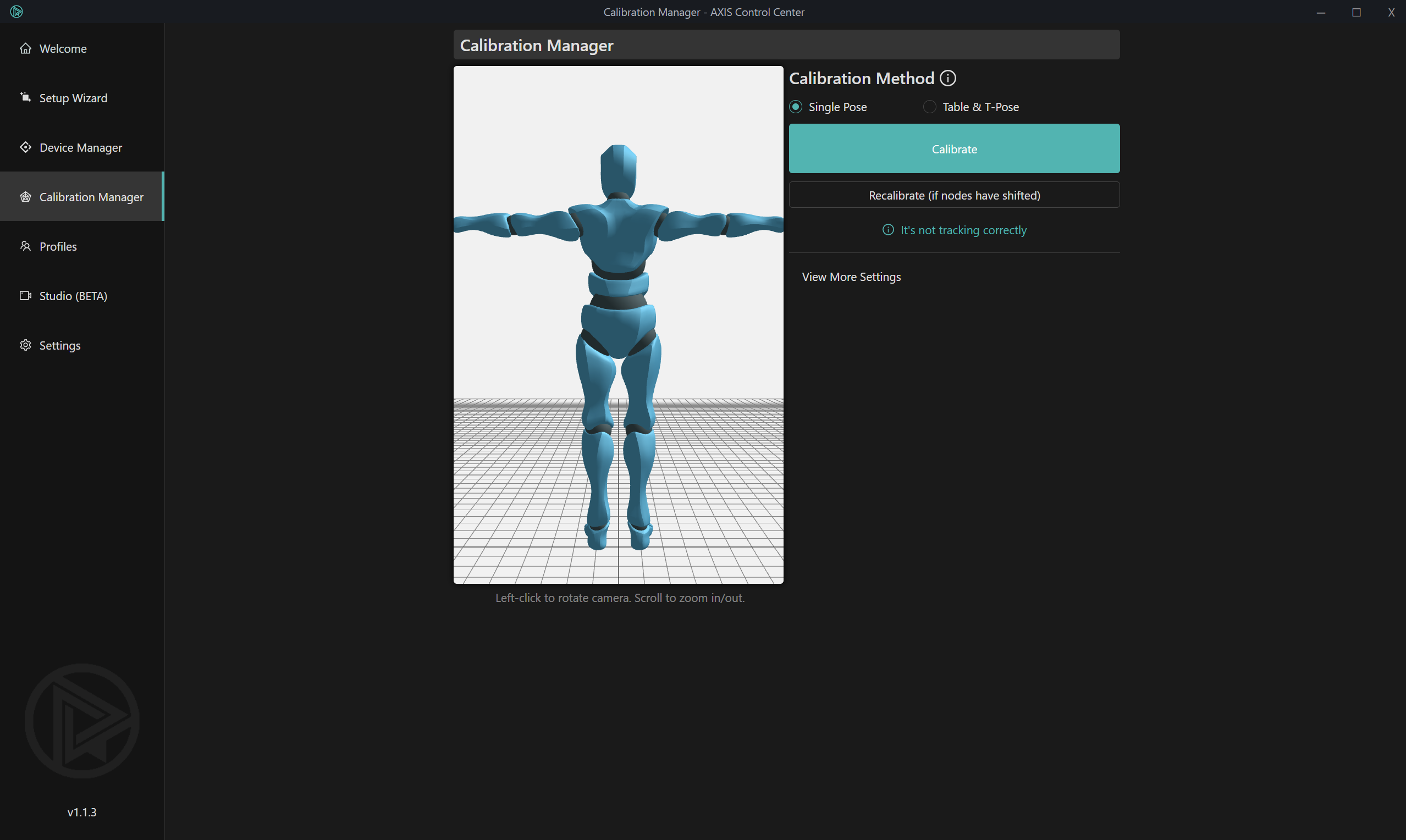Open the It's not tracking correctly link

point(963,230)
